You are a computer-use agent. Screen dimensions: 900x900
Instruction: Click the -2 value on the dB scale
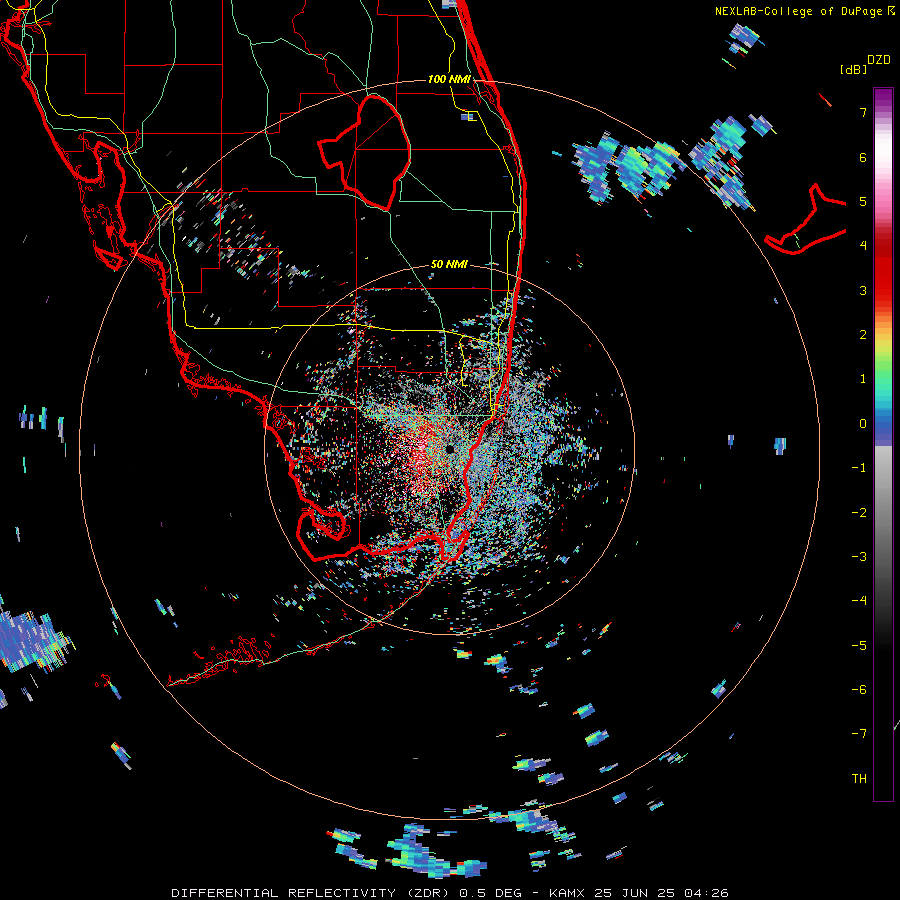pos(859,513)
